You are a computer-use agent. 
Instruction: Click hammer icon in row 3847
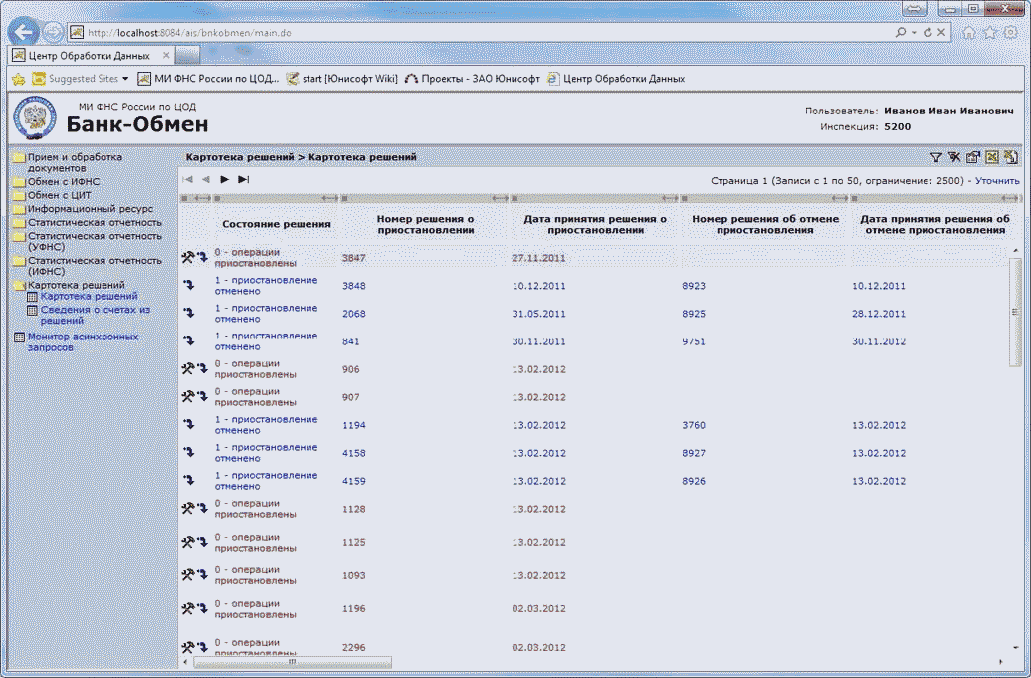point(187,258)
